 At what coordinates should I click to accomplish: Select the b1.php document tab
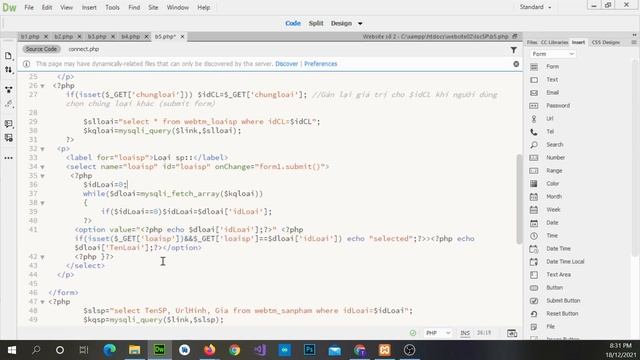(31, 37)
